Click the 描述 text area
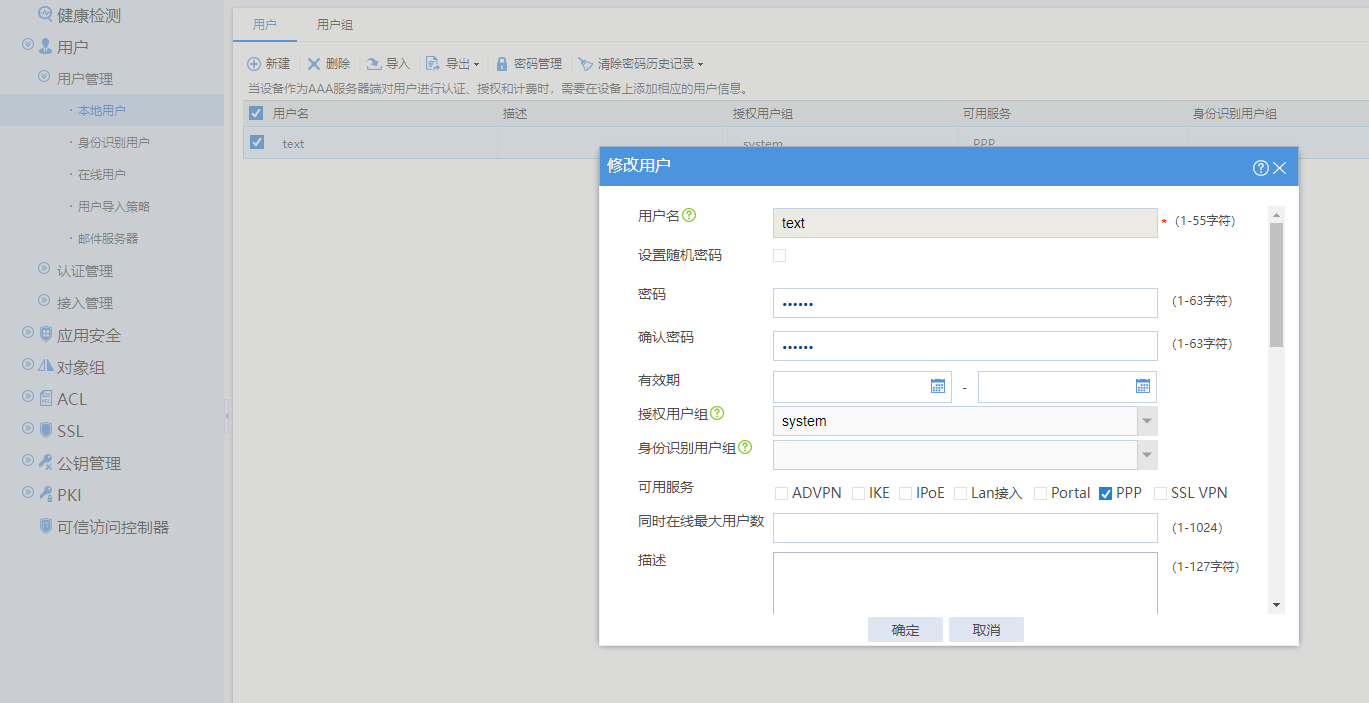This screenshot has height=703, width=1369. (x=965, y=583)
